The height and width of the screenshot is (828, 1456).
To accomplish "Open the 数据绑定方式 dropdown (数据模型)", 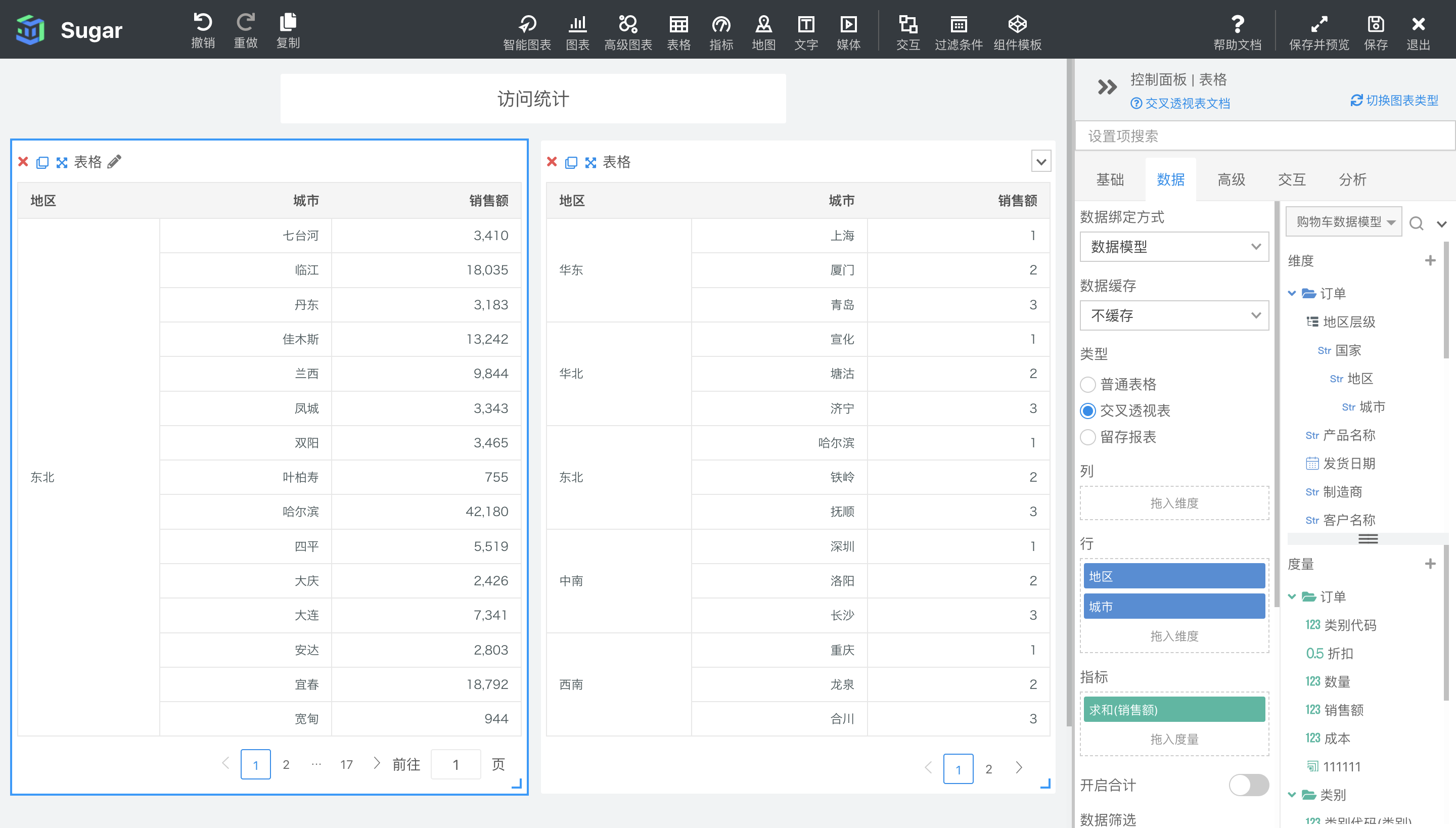I will (1174, 247).
